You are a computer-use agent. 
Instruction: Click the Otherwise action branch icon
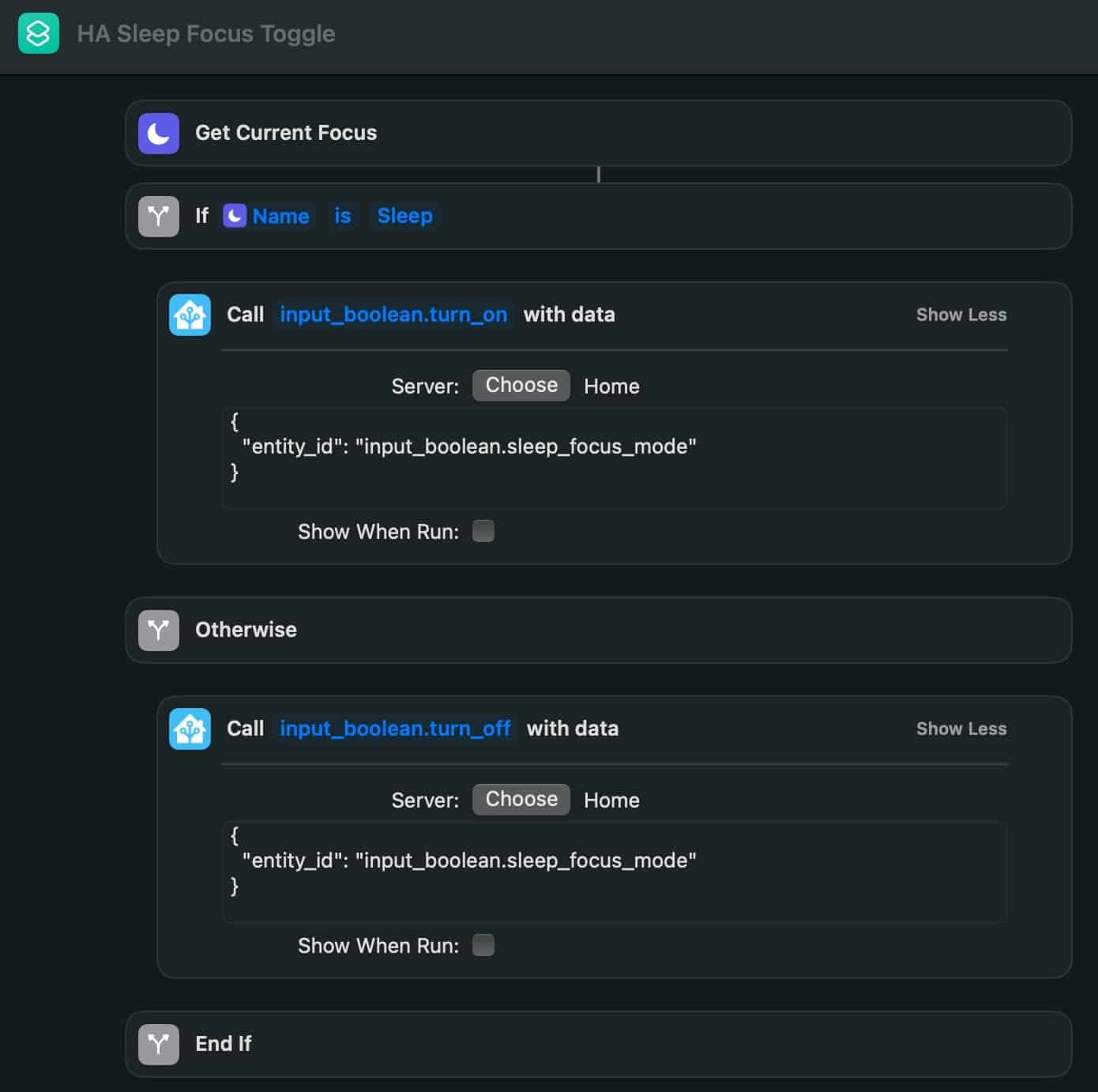tap(159, 630)
